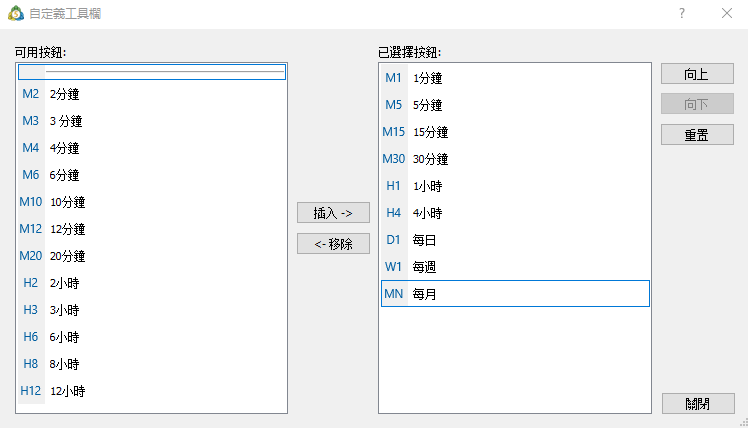Select the W1 weekly icon
The image size is (748, 428).
click(x=394, y=267)
